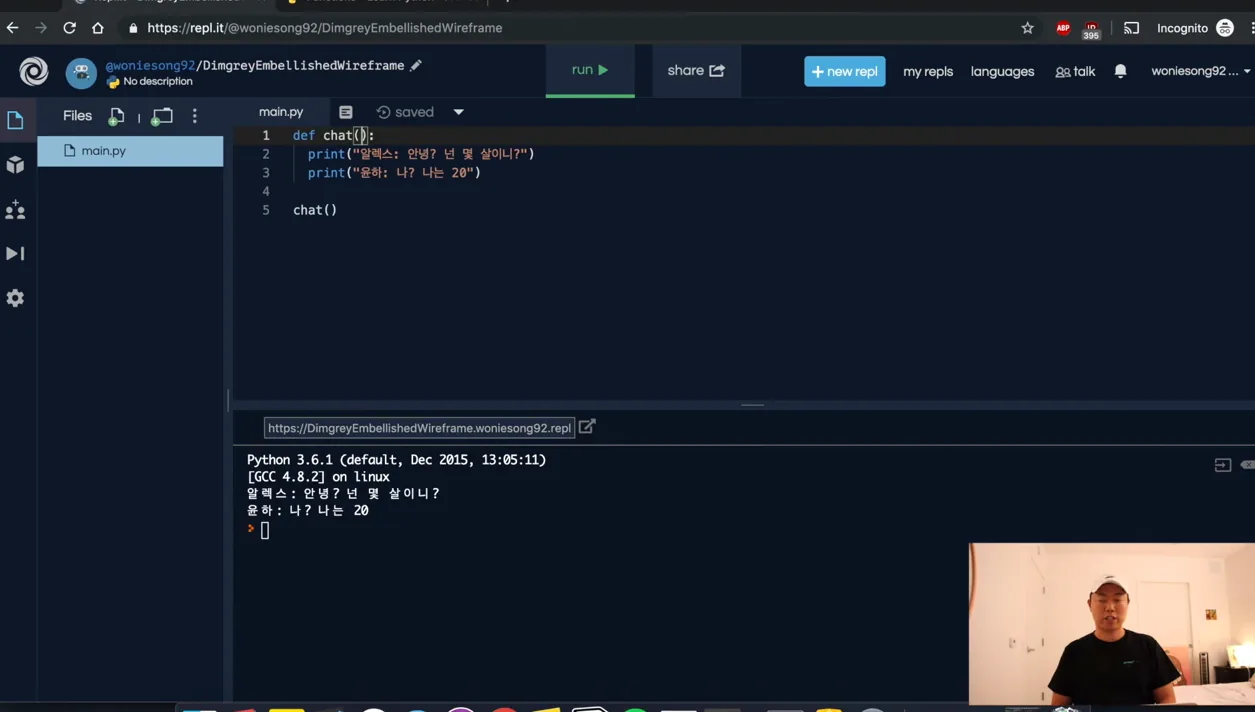Open the Files panel sidebar icon
Screen dimensions: 1255x712
[15, 120]
